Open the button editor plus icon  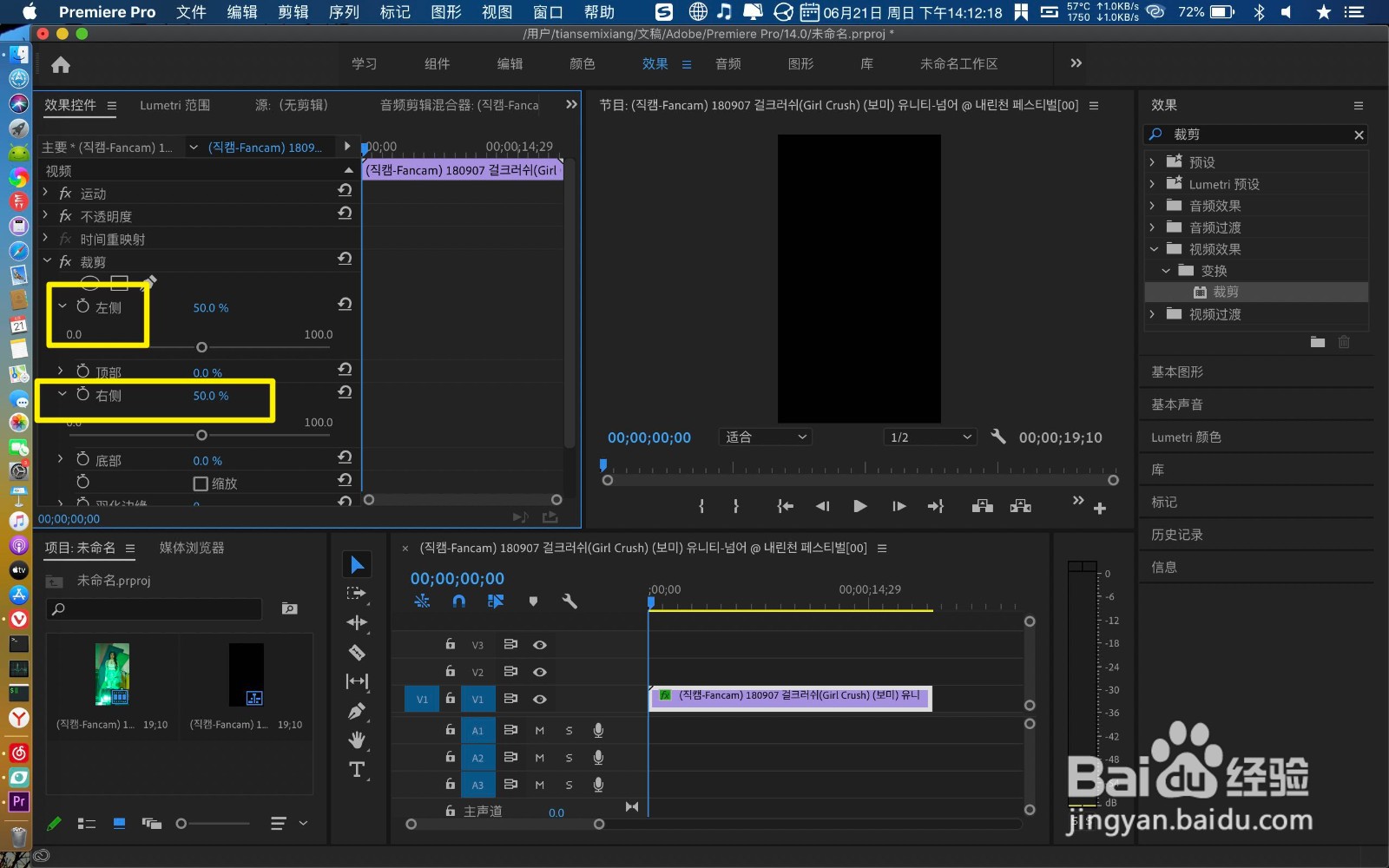click(x=1100, y=509)
